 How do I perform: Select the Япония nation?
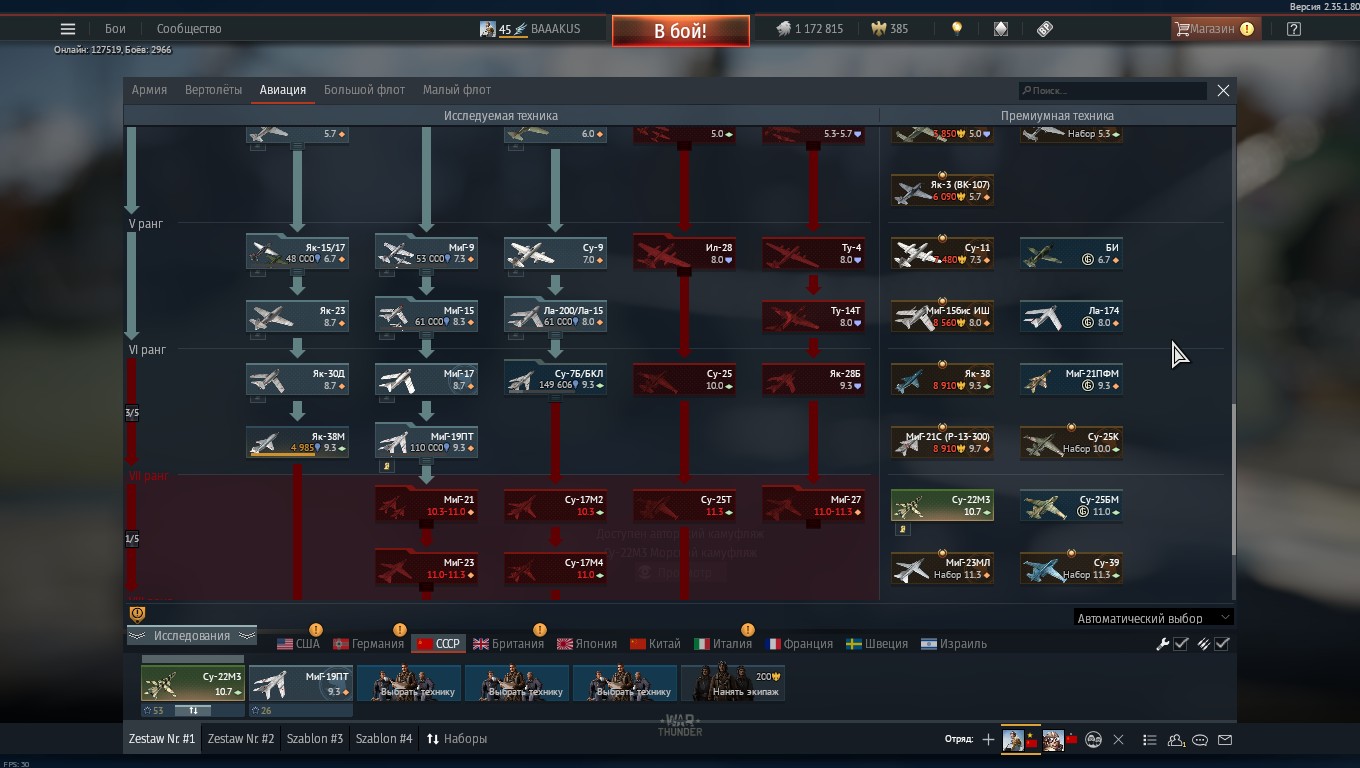pos(587,644)
